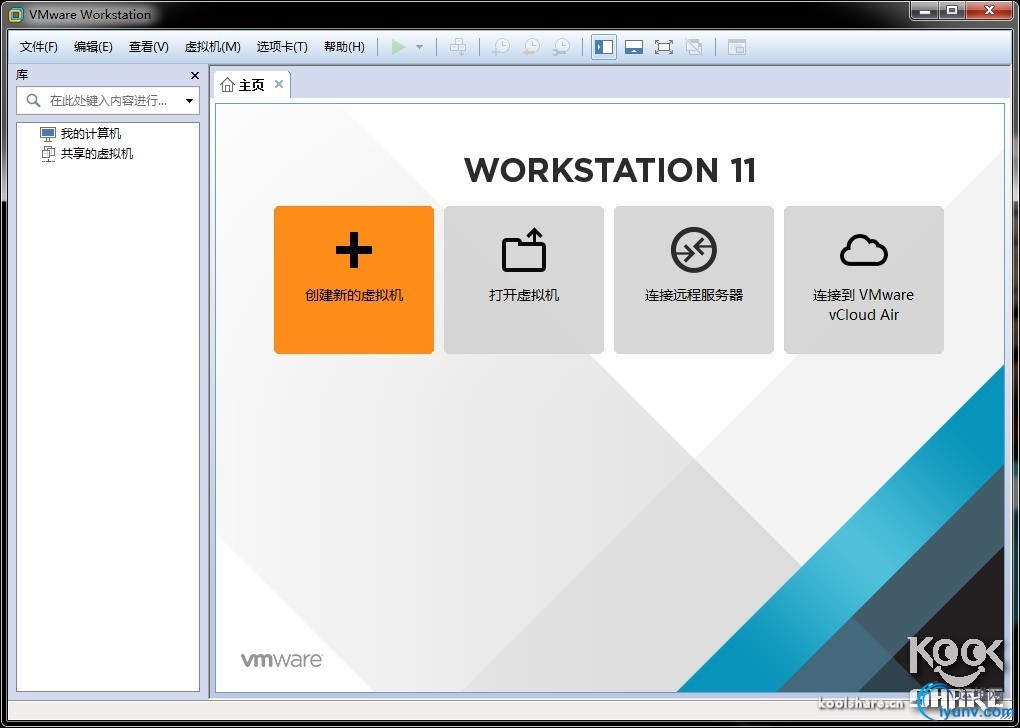Maximize the VMware Workstation window
Screen dimensions: 1020x728
pyautogui.click(x=952, y=11)
